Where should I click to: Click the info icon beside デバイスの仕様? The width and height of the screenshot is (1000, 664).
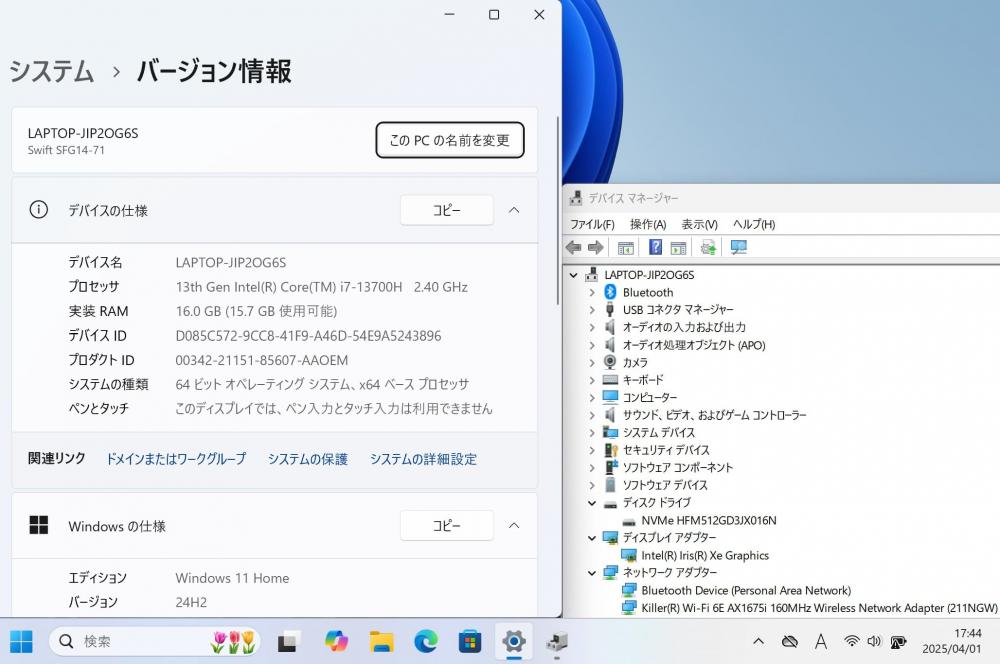38,209
